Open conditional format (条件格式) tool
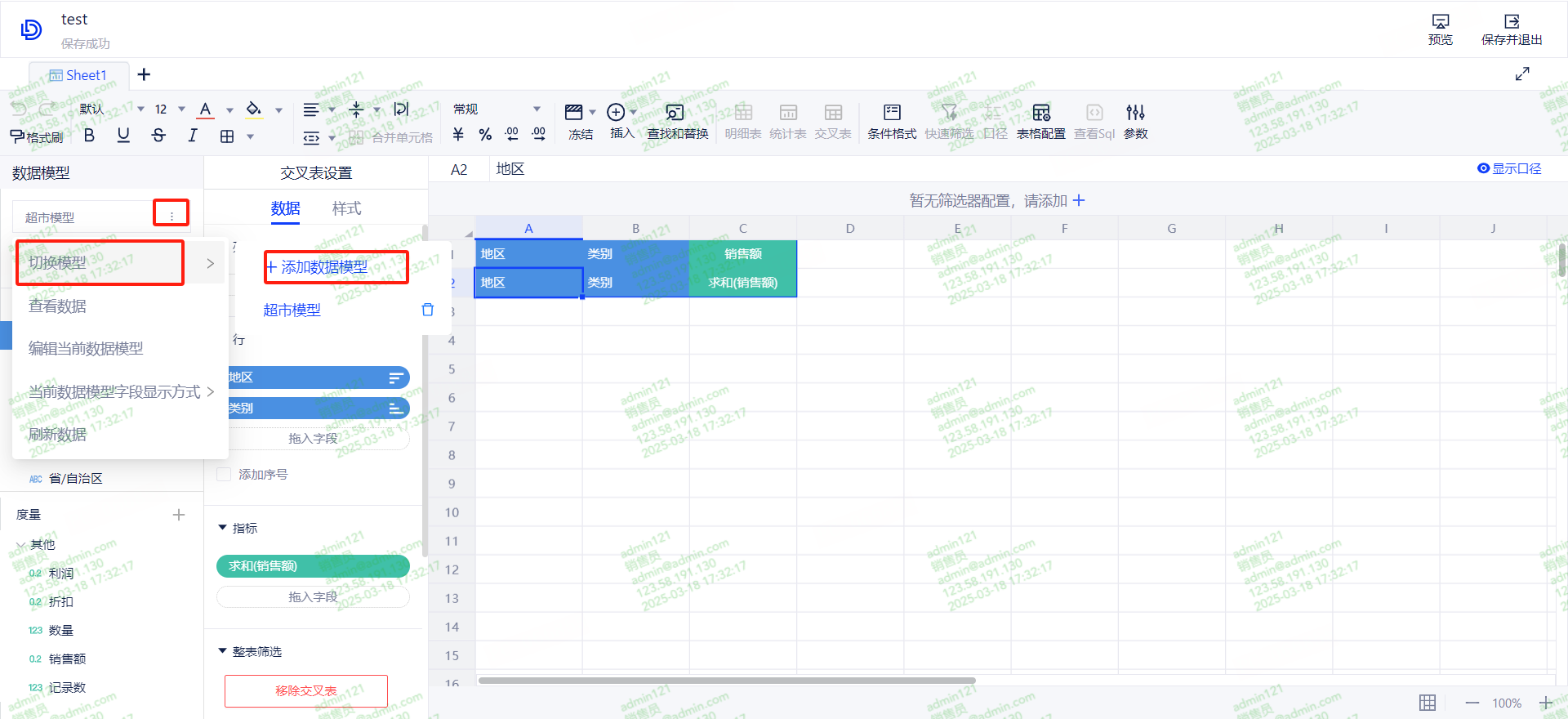The height and width of the screenshot is (719, 1568). click(x=891, y=121)
